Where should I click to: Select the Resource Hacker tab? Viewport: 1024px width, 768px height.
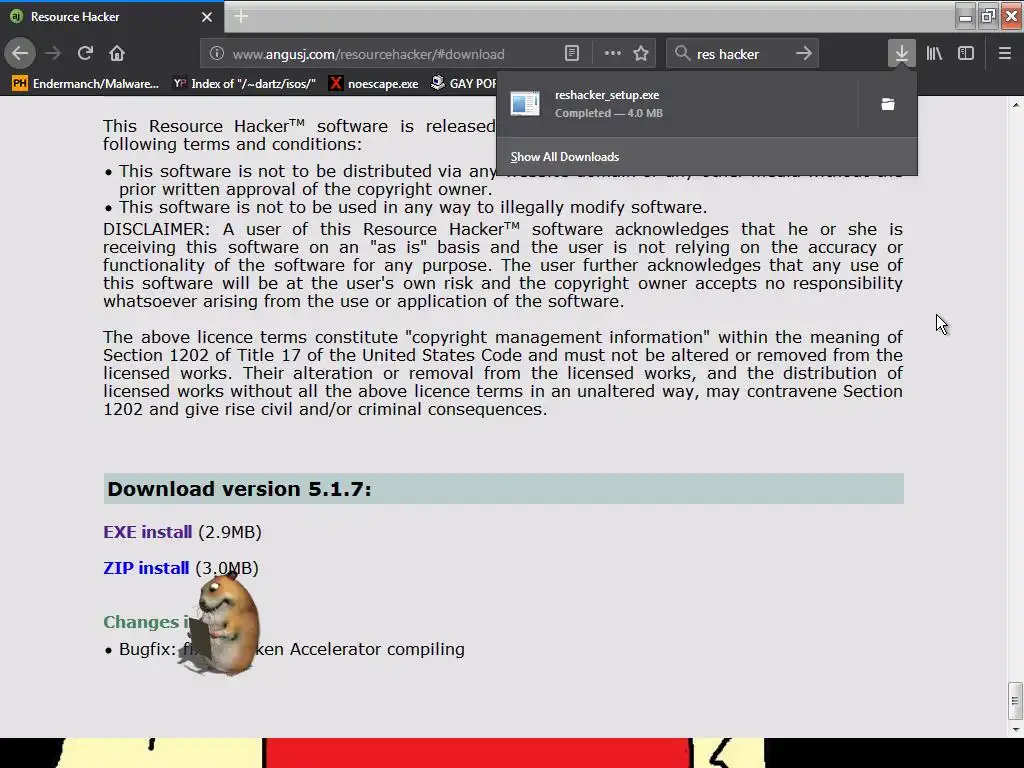click(x=112, y=17)
